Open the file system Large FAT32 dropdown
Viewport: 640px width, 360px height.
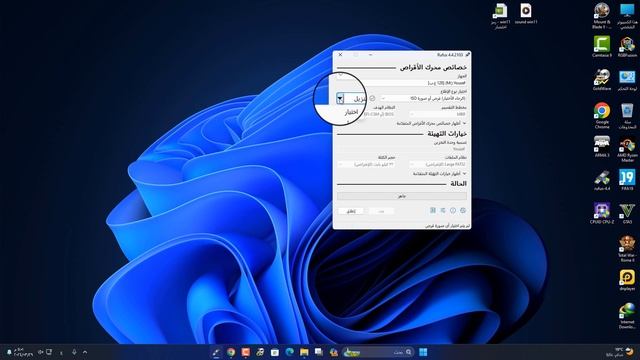click(438, 164)
